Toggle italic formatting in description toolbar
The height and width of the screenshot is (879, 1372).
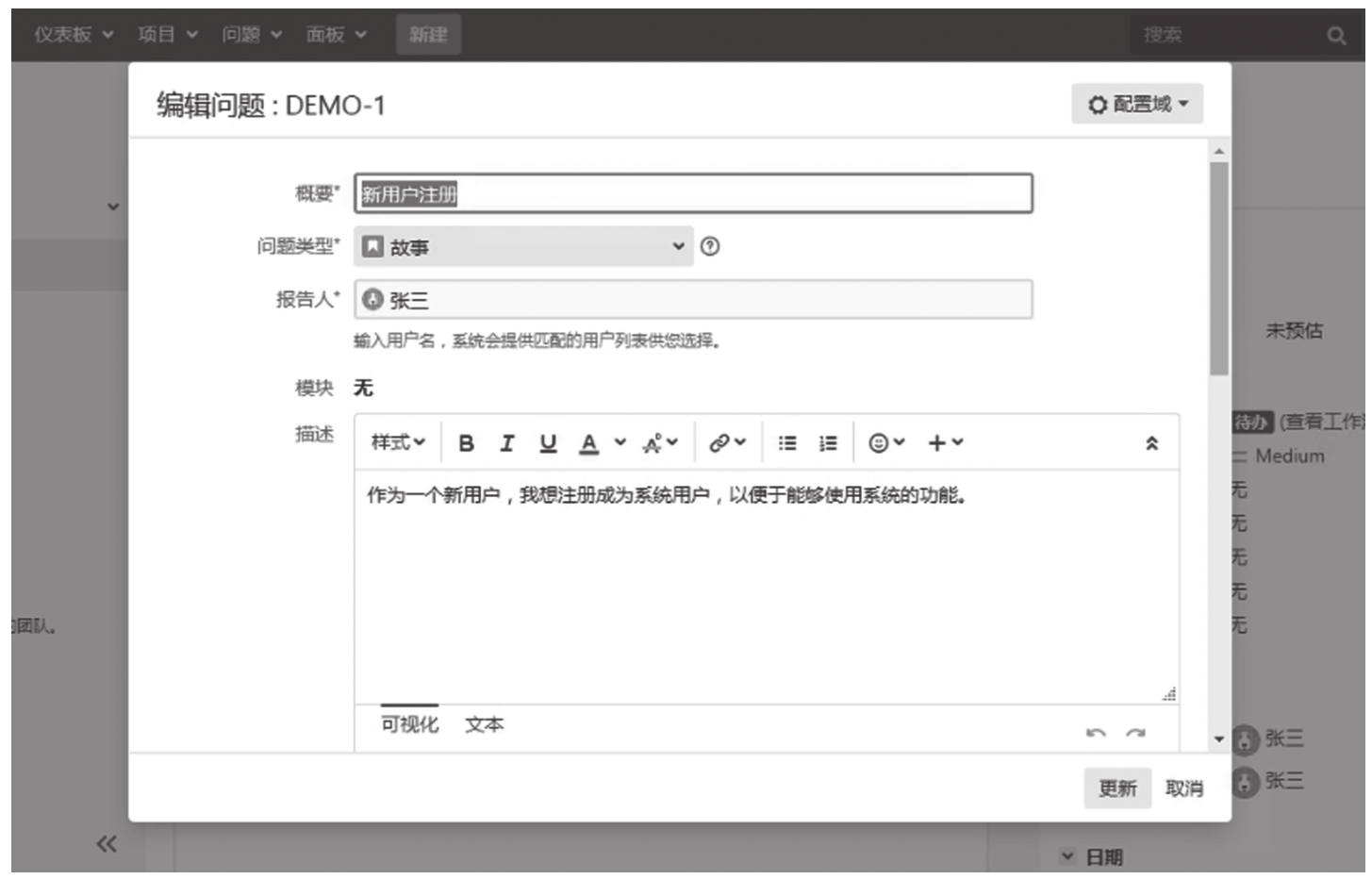pos(507,443)
